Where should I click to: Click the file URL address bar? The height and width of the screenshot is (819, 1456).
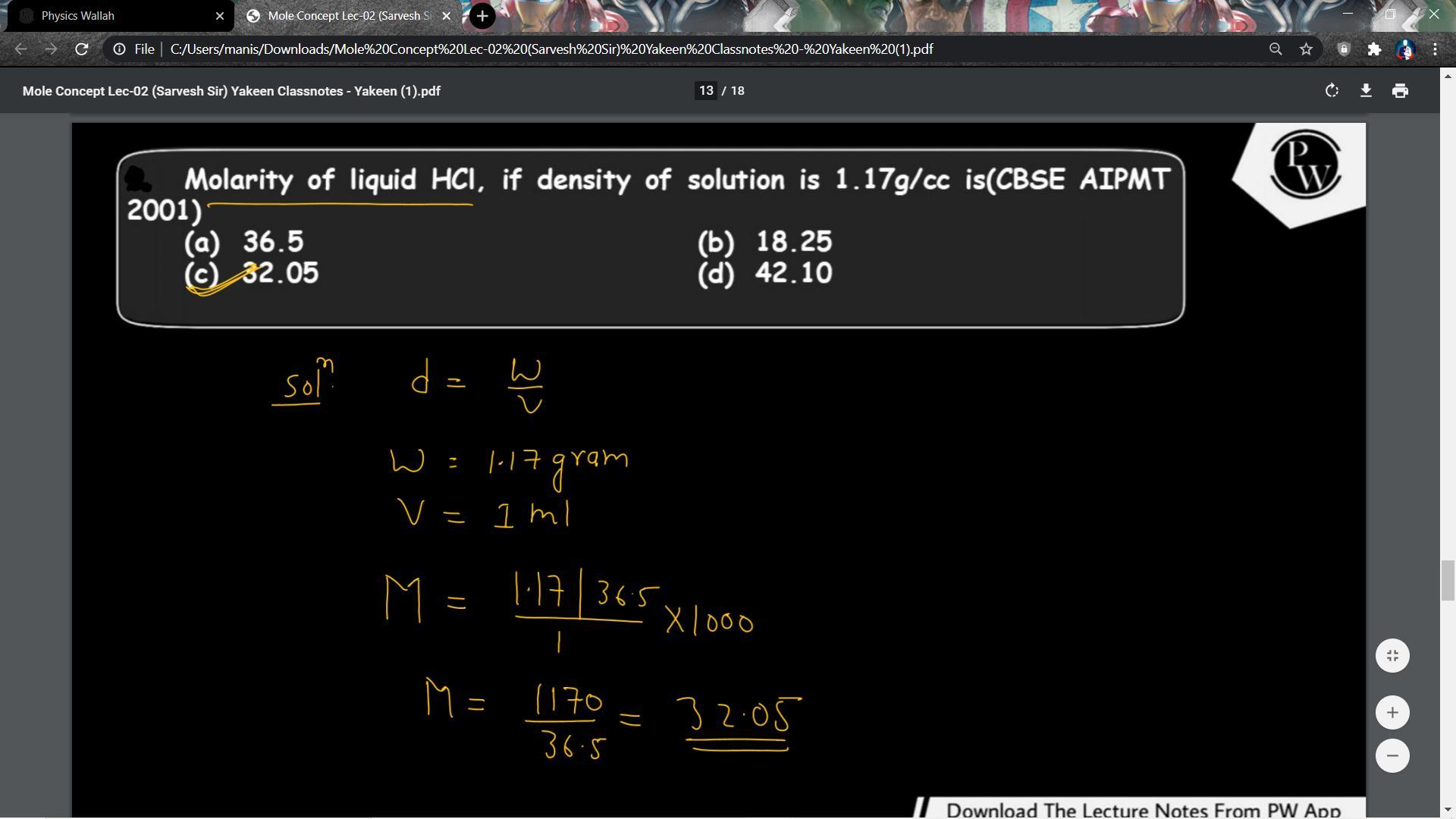coord(551,49)
